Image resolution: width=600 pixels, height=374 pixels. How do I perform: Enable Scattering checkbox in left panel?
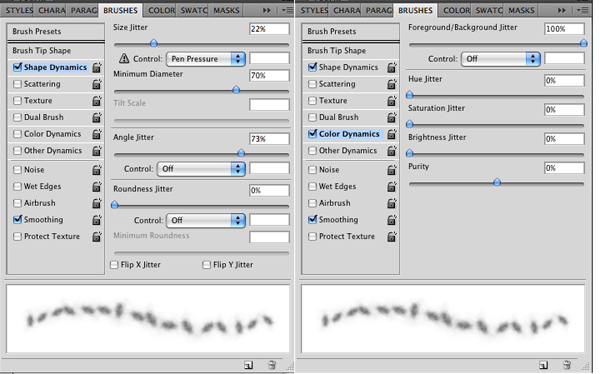[17, 84]
